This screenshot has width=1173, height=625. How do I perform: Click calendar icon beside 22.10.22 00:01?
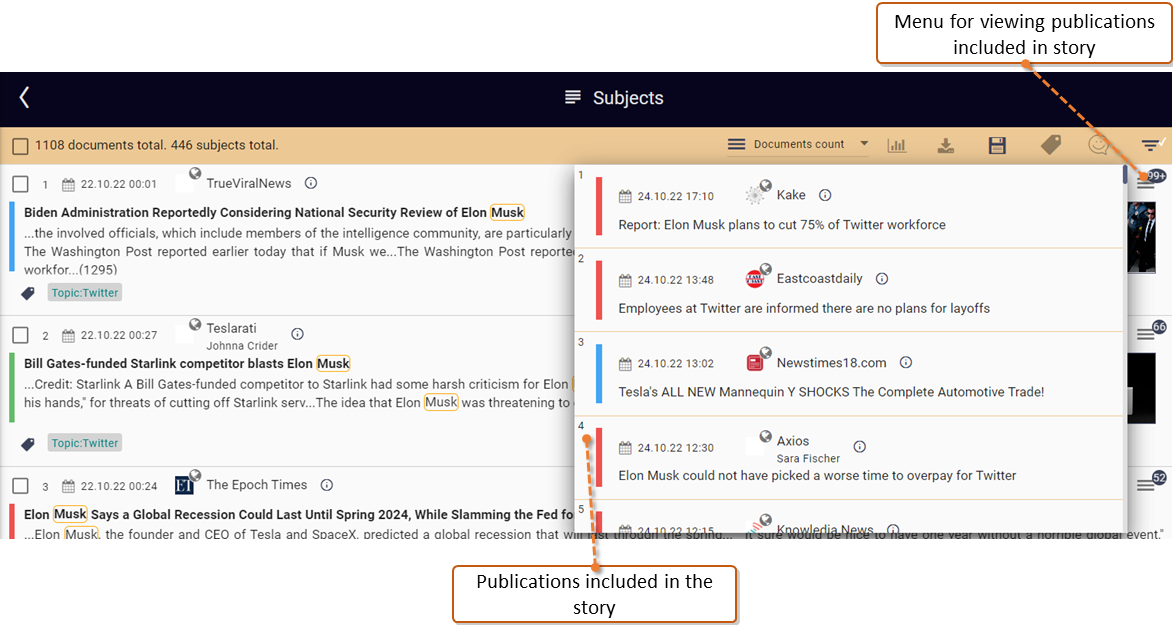click(x=68, y=185)
